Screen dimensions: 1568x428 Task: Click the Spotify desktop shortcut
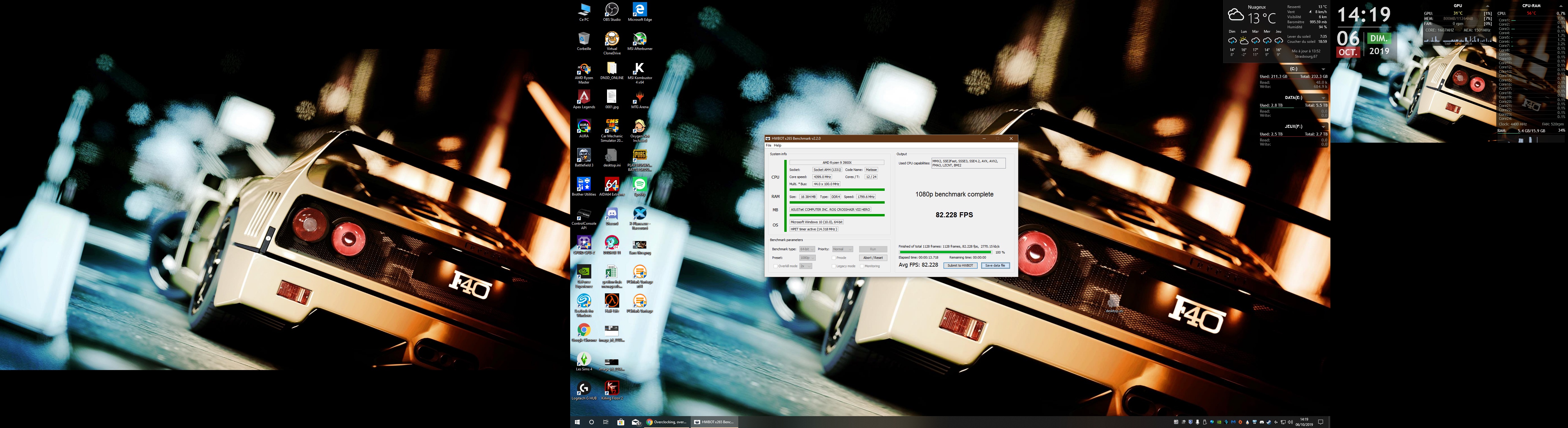[640, 187]
